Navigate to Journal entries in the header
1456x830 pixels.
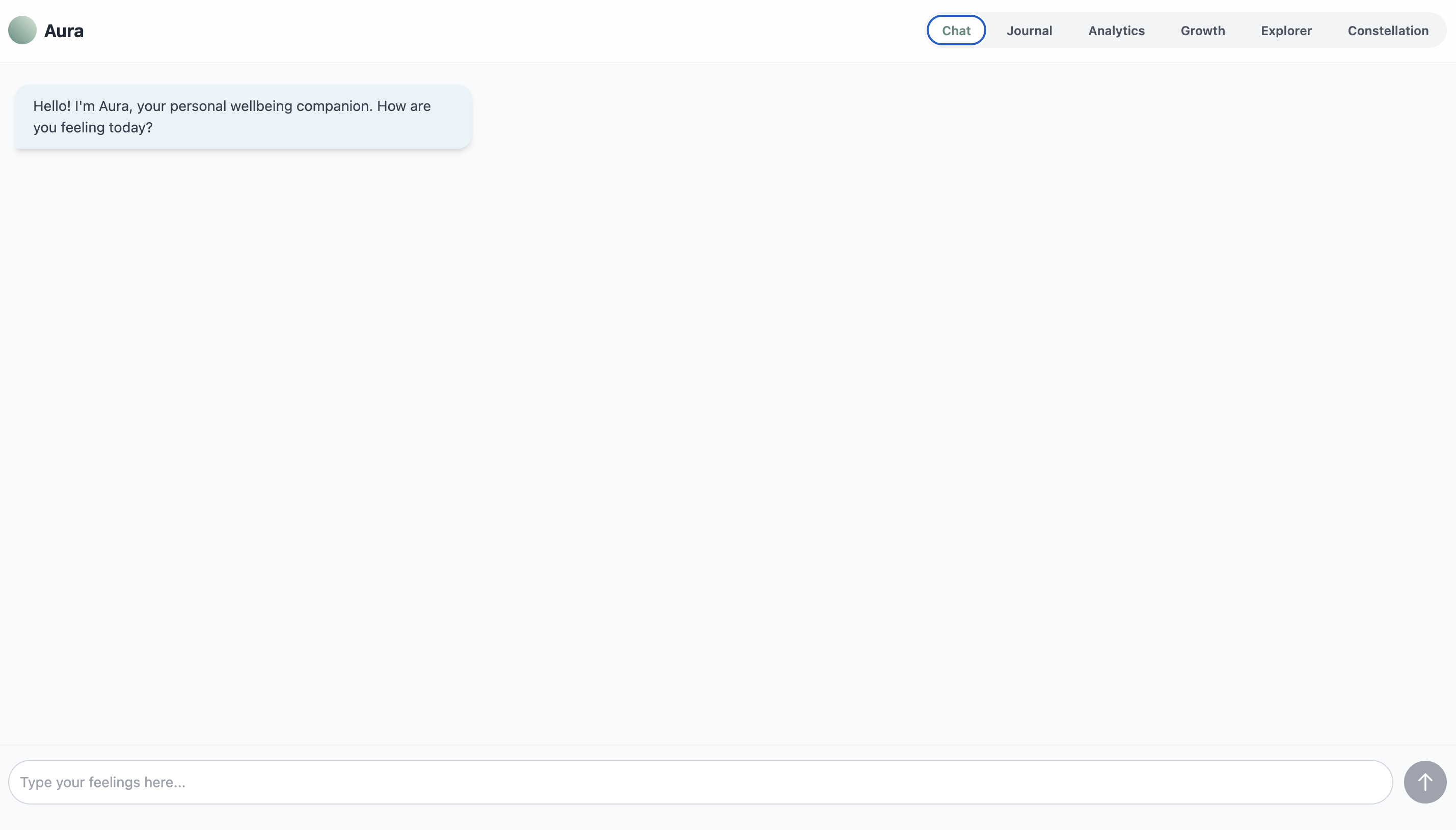[x=1029, y=31]
